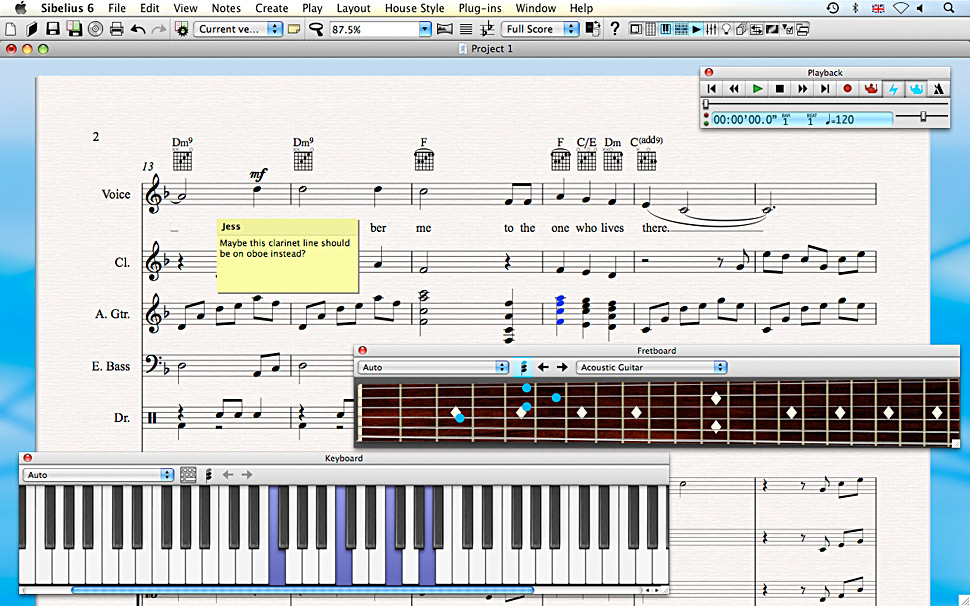Toggle chord mode in Fretboard window
This screenshot has width=970, height=606.
tap(523, 367)
